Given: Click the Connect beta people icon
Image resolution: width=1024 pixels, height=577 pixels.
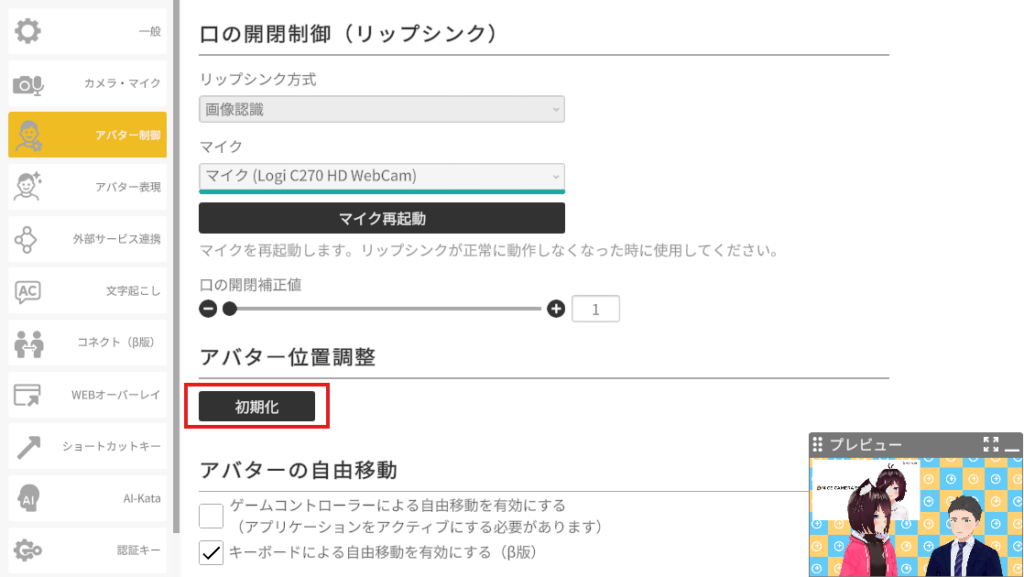Looking at the screenshot, I should pyautogui.click(x=28, y=343).
